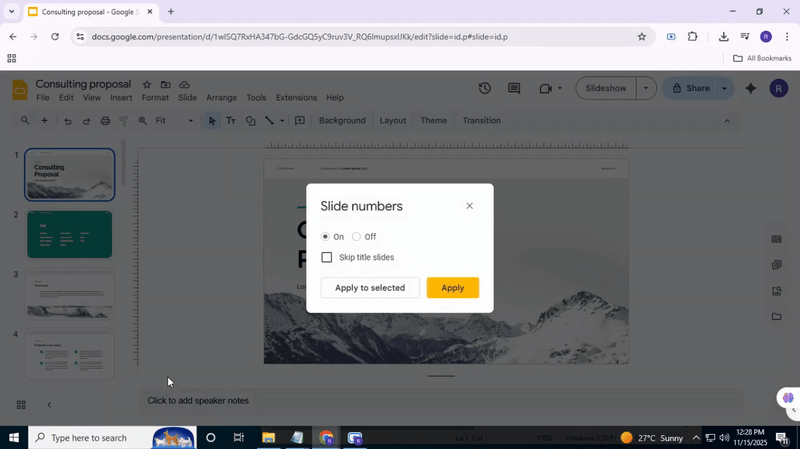Open the Arrange menu

click(x=221, y=98)
